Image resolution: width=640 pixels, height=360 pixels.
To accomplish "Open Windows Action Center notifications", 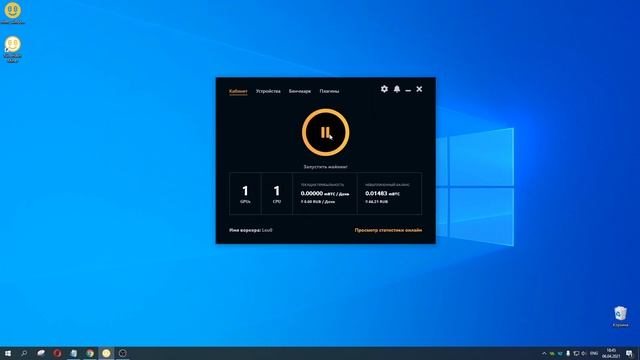I will (x=629, y=353).
